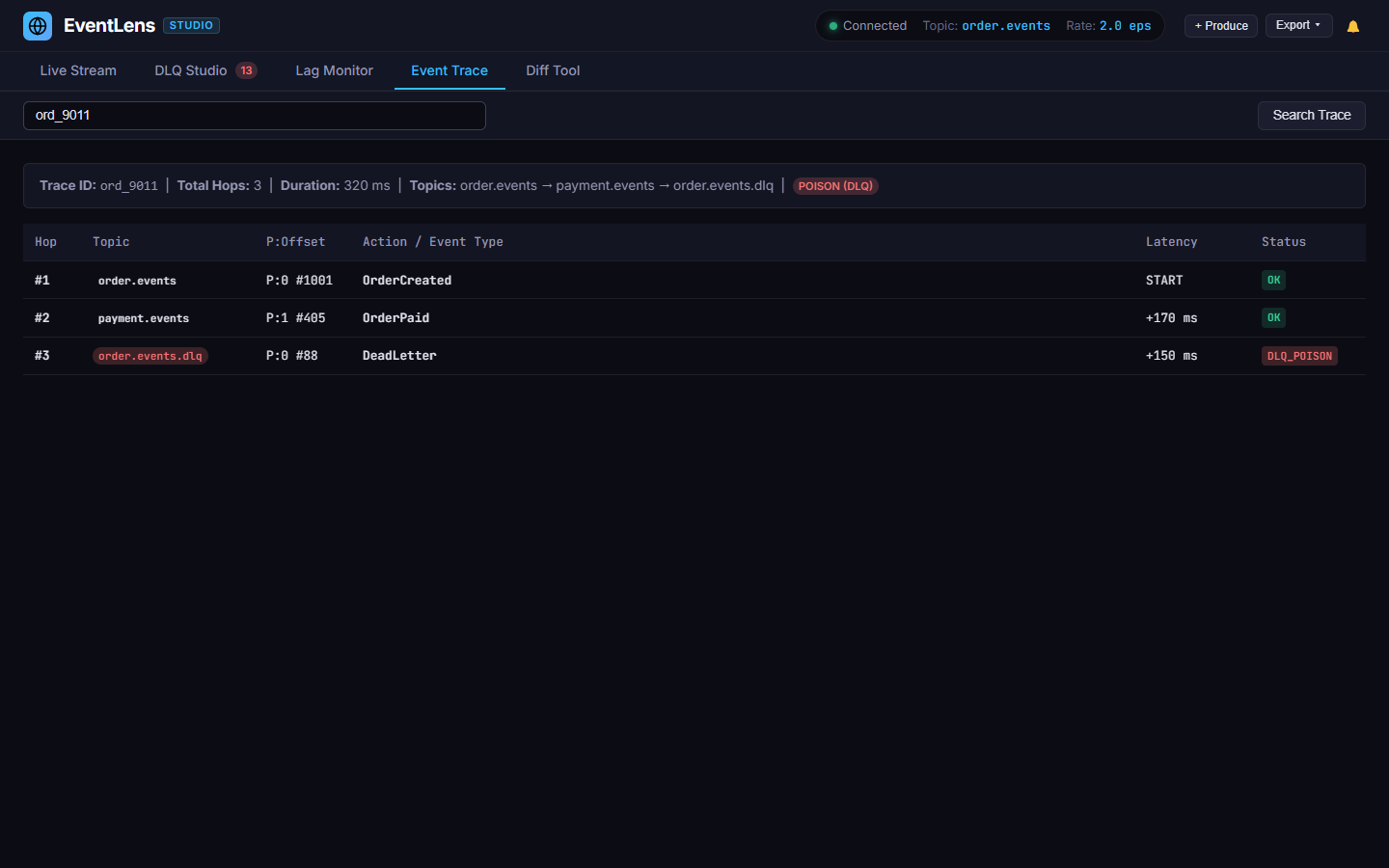Click the Status column header
The image size is (1389, 868).
(1283, 242)
